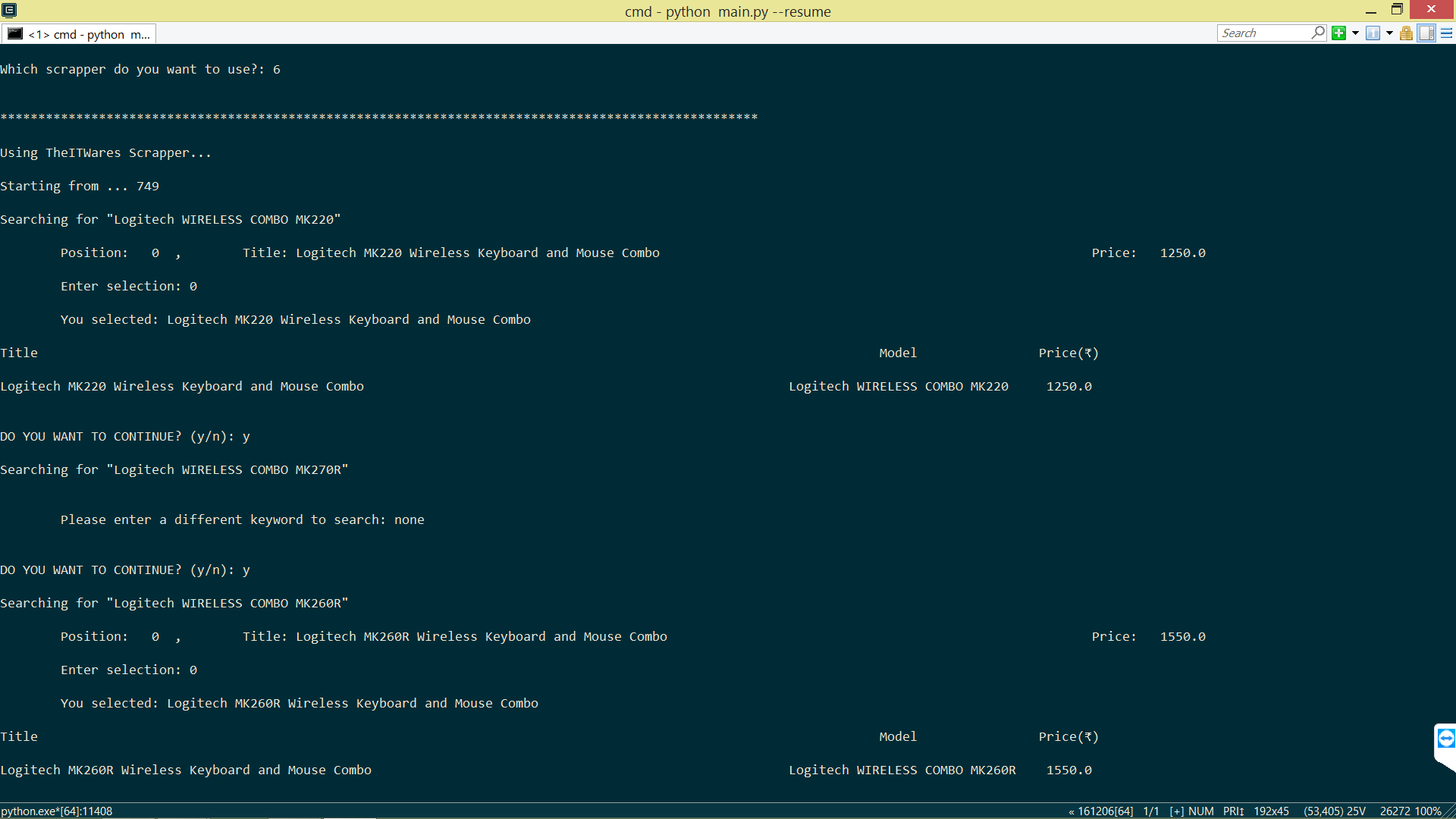This screenshot has height=819, width=1456.
Task: Click the active console number '1' icon
Action: pyautogui.click(x=1373, y=33)
